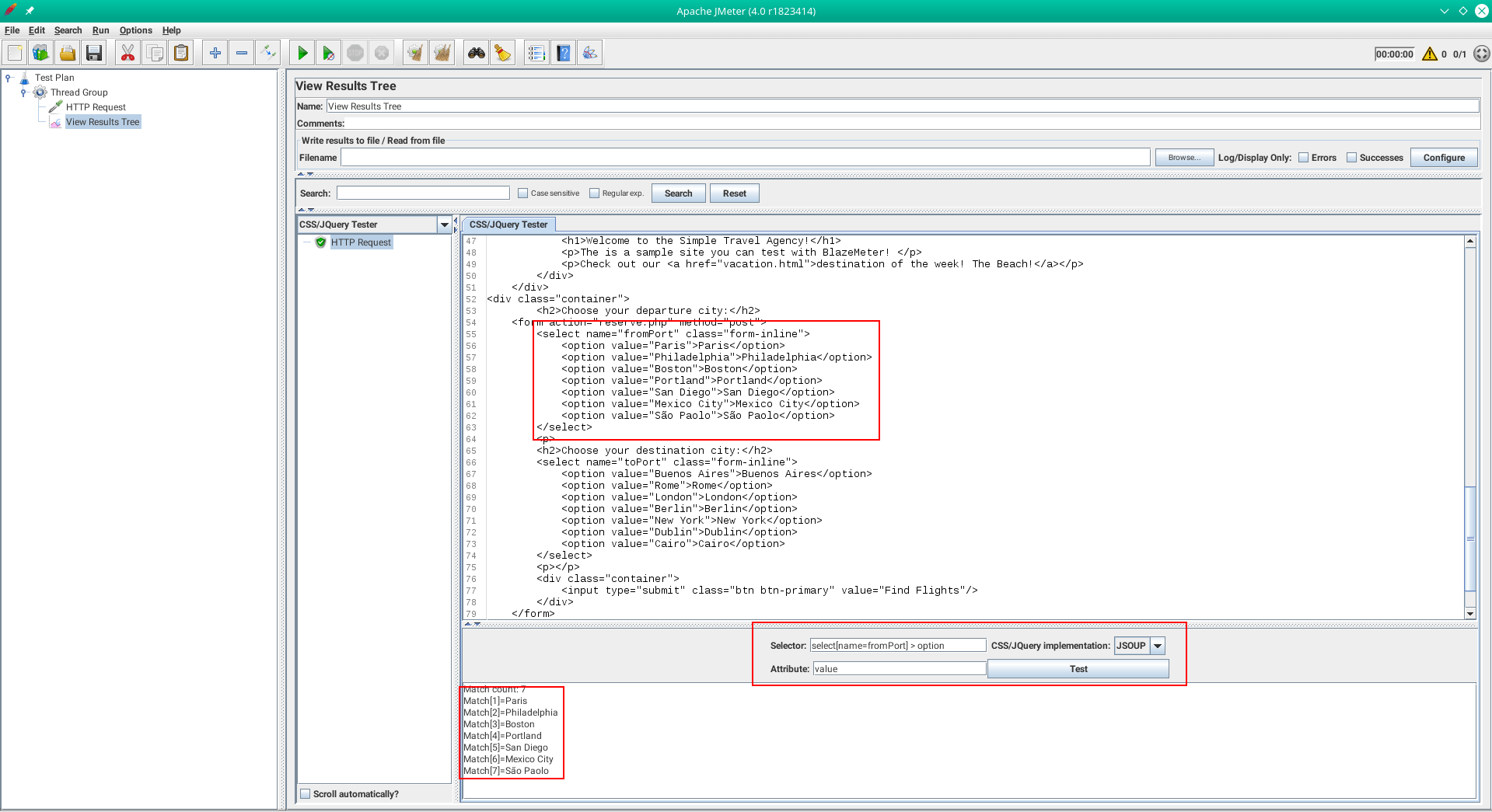1492x812 pixels.
Task: Open search with binoculars icon
Action: (x=477, y=53)
